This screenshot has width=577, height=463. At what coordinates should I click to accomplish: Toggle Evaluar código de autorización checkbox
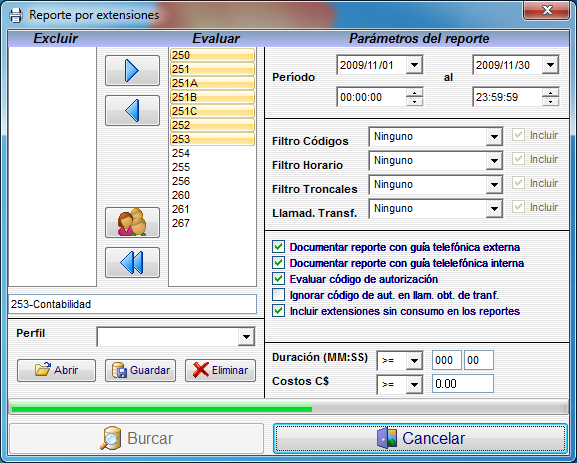click(x=279, y=279)
